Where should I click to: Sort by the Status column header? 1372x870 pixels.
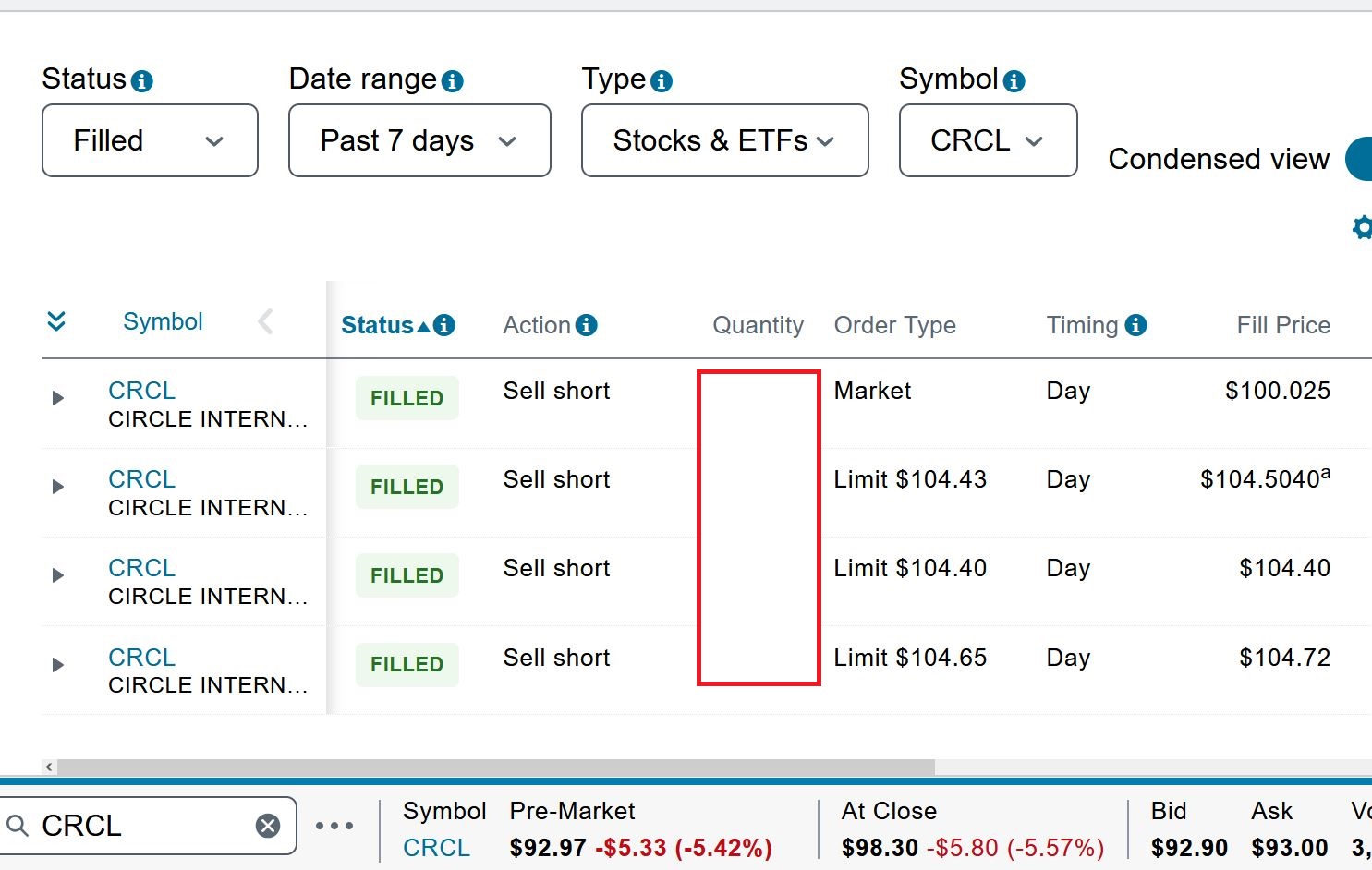click(378, 325)
